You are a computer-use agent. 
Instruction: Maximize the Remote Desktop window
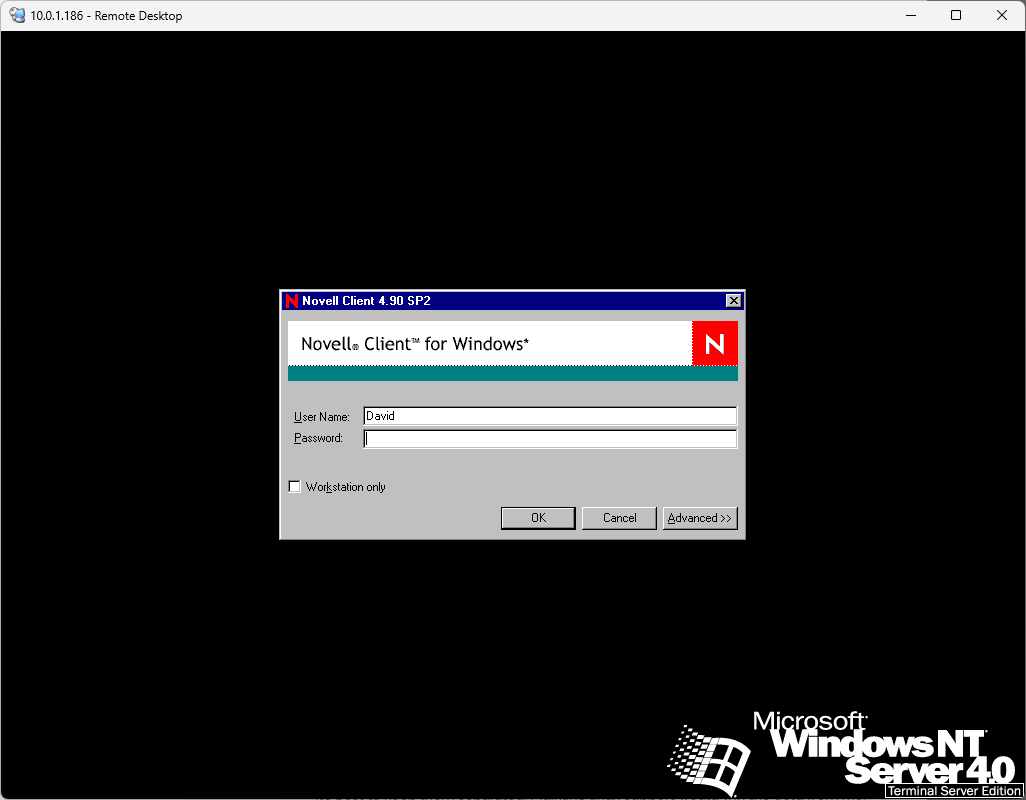pyautogui.click(x=956, y=15)
